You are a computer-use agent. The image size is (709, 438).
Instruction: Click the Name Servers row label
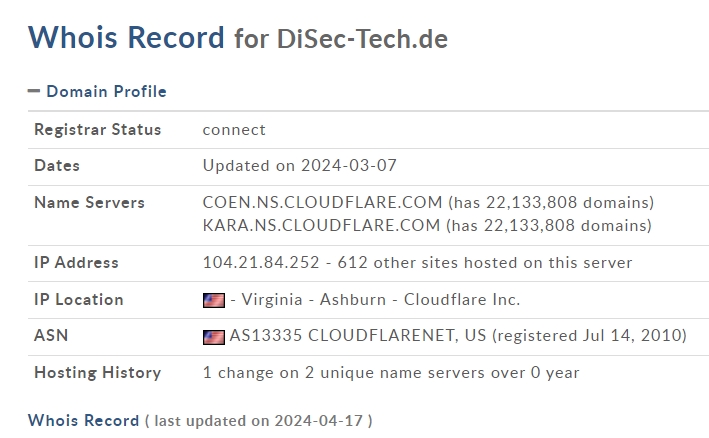tap(90, 203)
